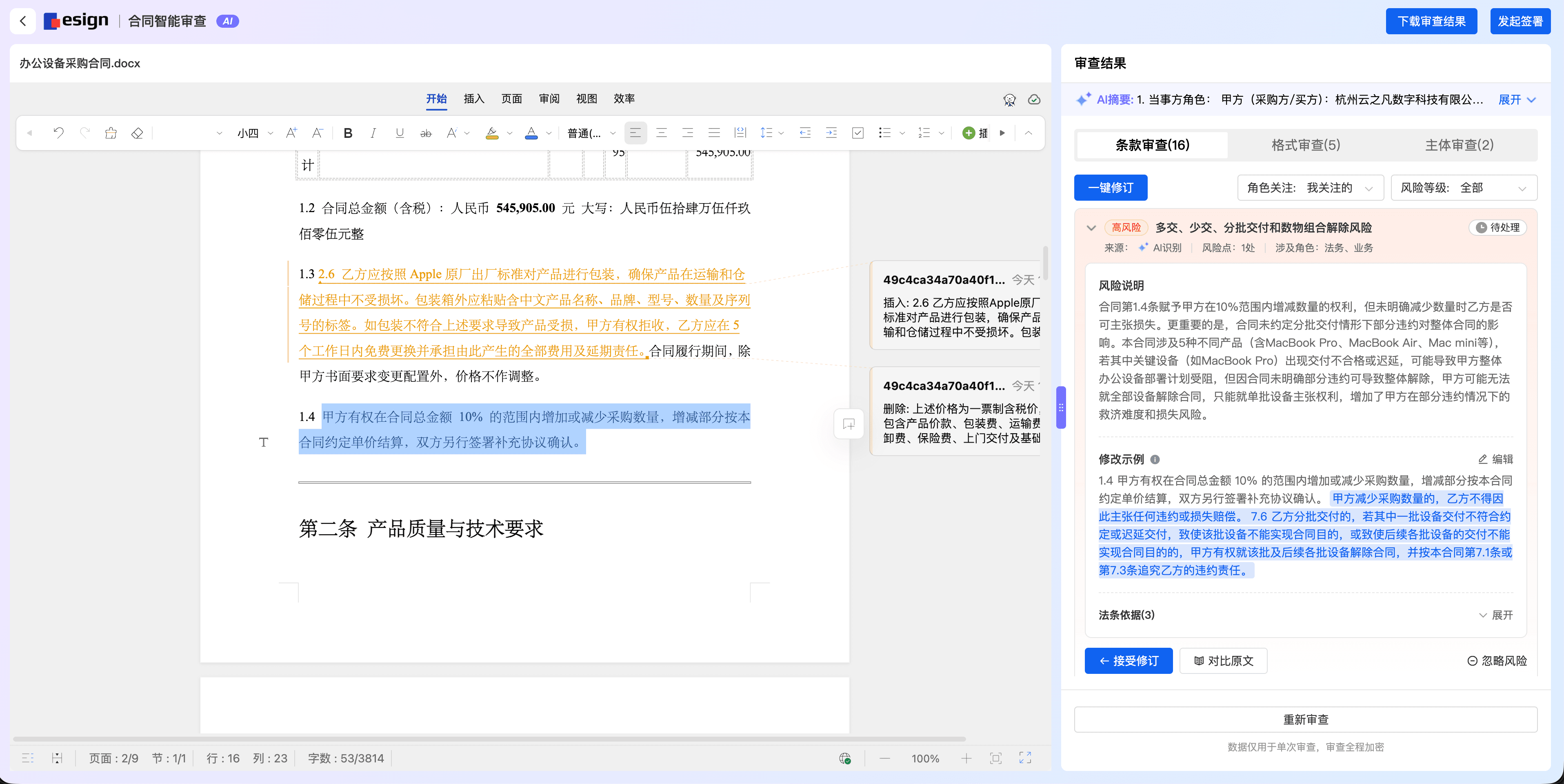
Task: Click the distributed alignment icon
Action: pyautogui.click(x=740, y=133)
